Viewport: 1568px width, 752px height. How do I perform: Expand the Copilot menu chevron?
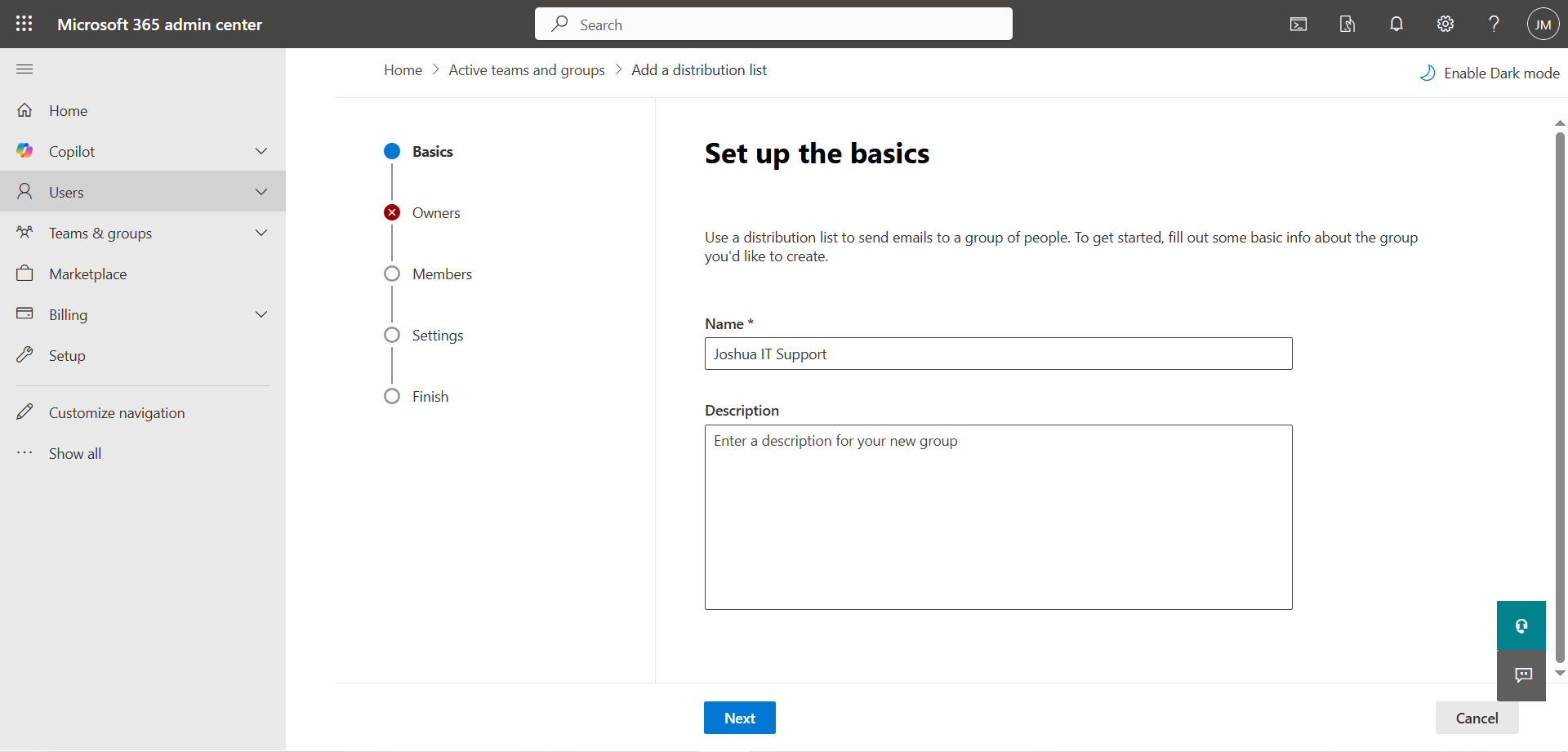[x=261, y=151]
